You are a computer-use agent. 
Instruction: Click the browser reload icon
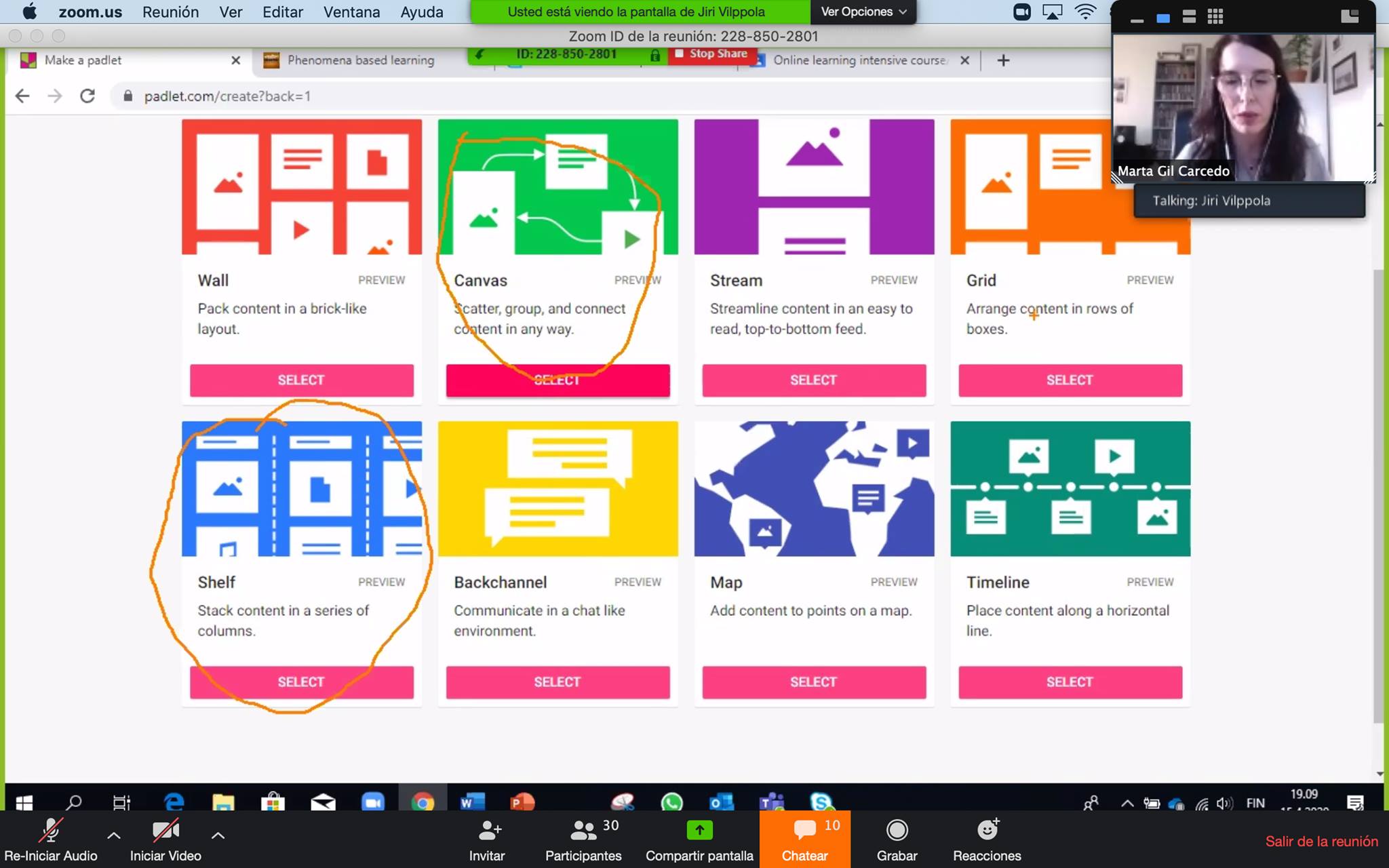[x=87, y=96]
